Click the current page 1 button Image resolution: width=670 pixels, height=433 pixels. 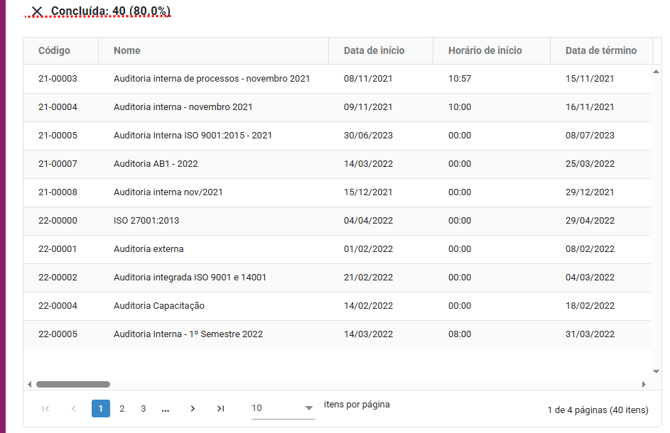(x=101, y=408)
